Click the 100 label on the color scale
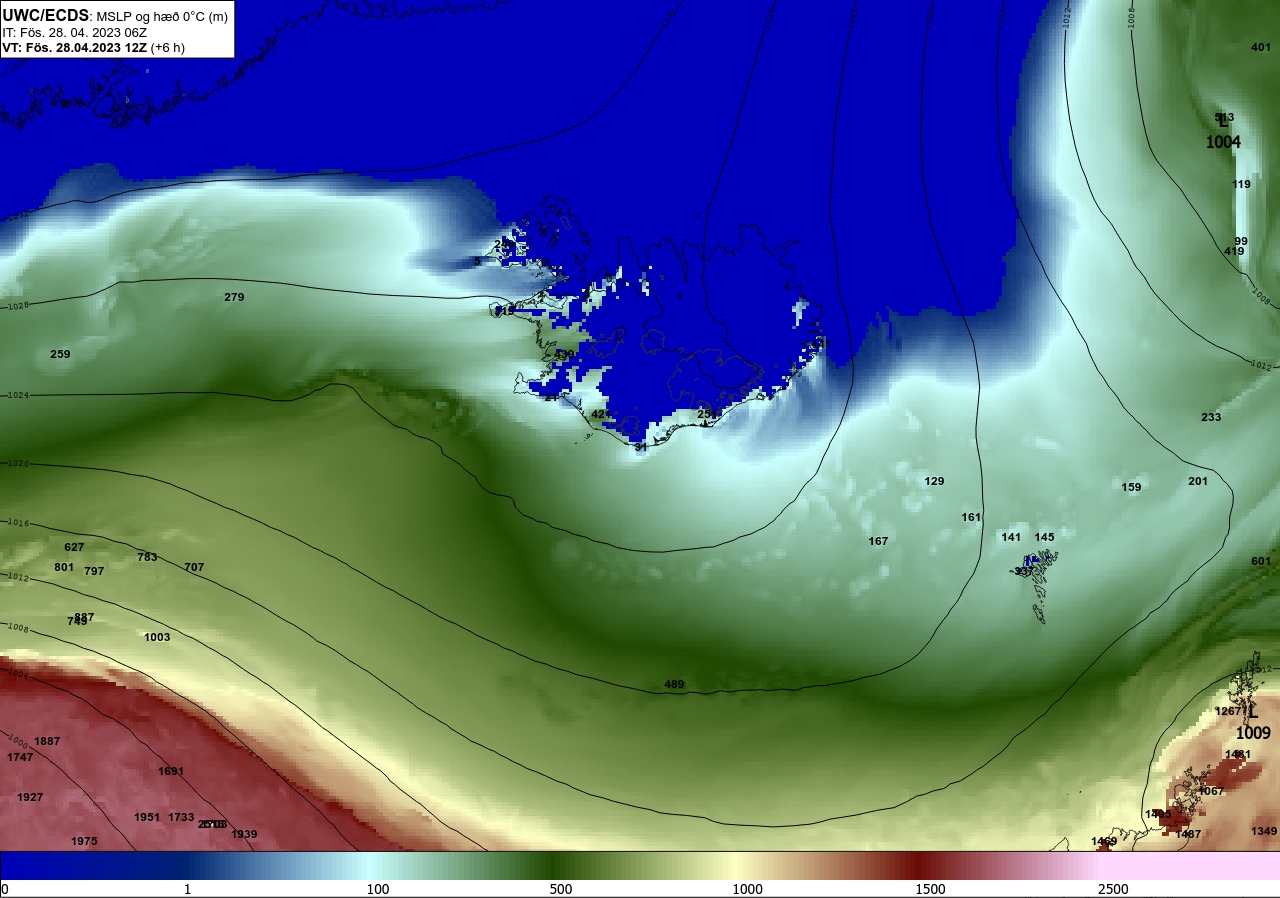The width and height of the screenshot is (1280, 898). point(377,889)
